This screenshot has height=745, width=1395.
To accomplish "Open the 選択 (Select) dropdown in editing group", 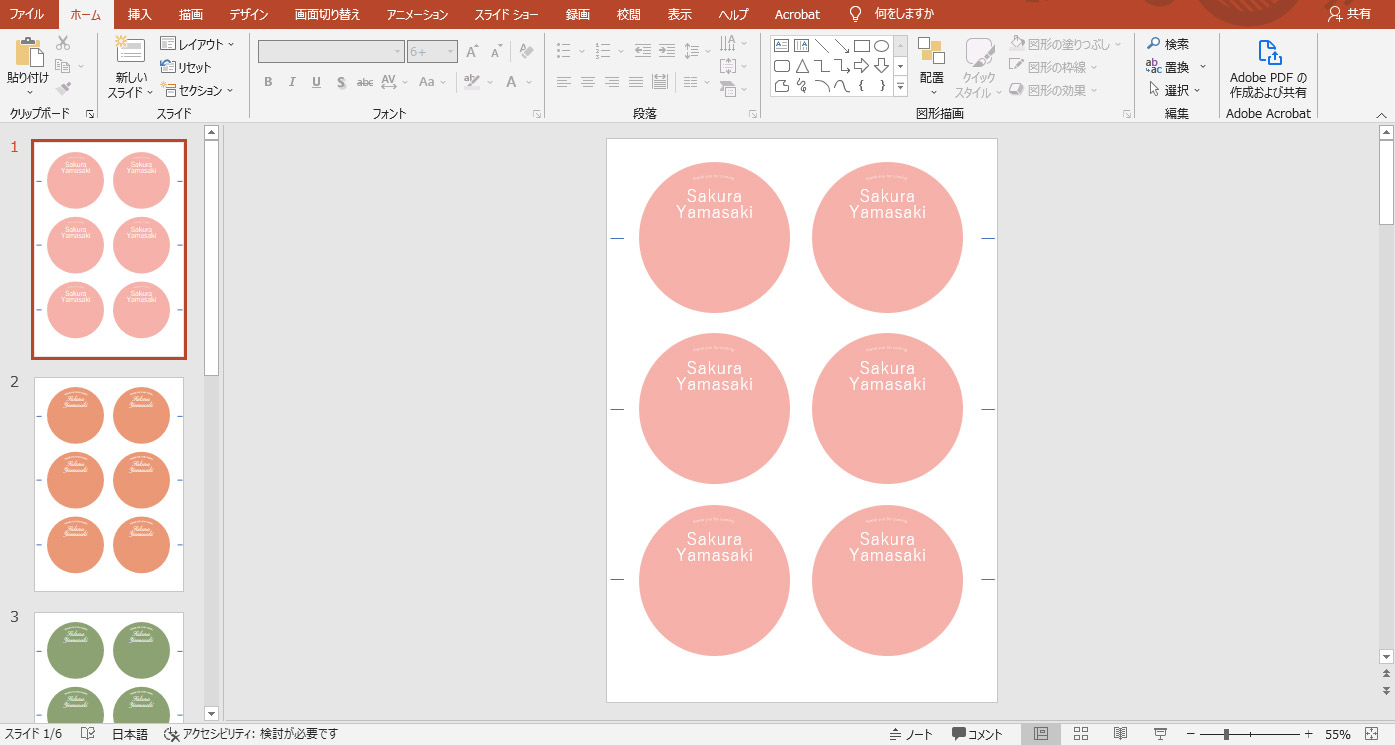I will pos(1174,90).
